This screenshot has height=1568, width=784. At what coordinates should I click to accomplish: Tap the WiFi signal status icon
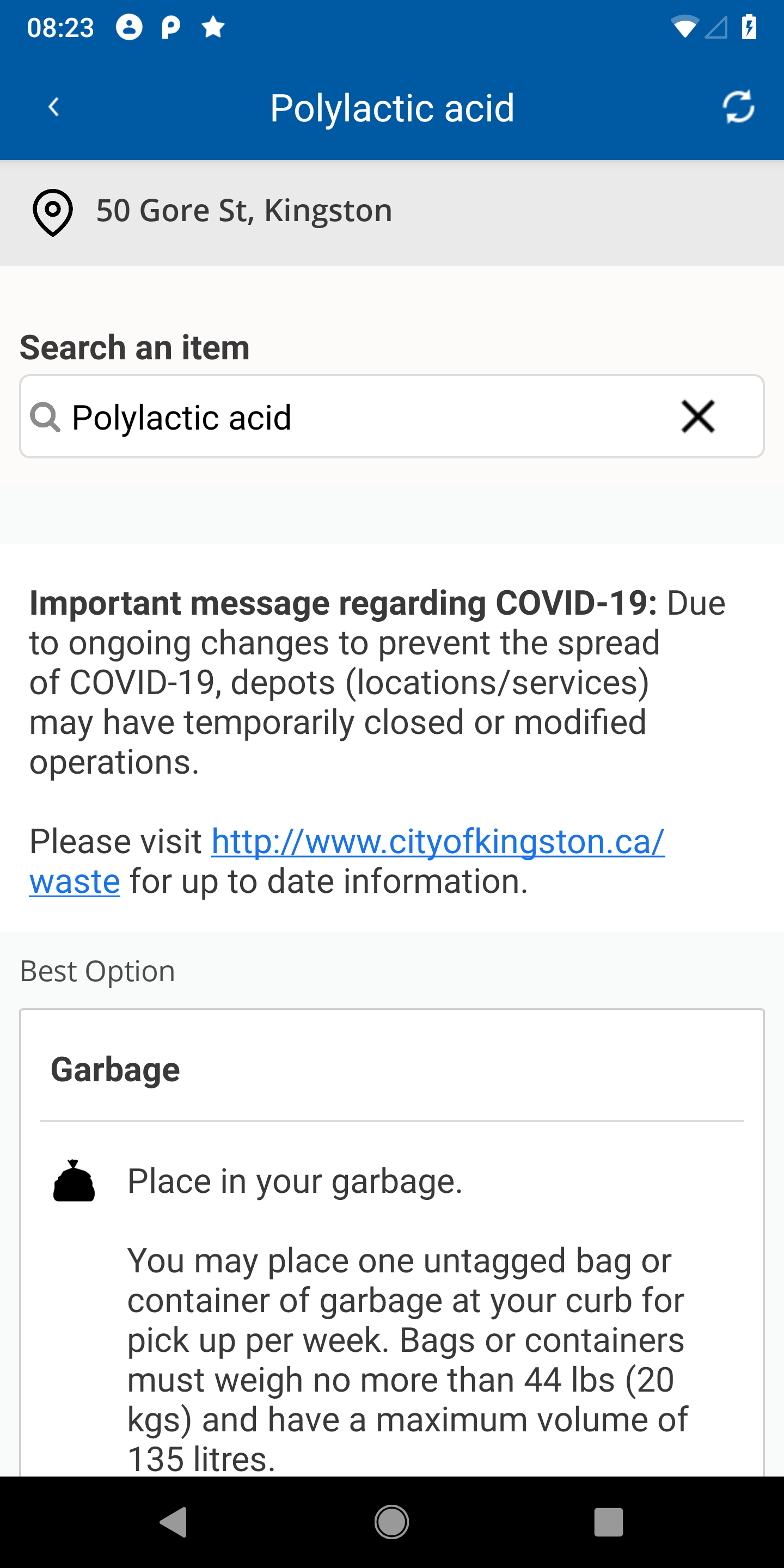click(x=684, y=27)
